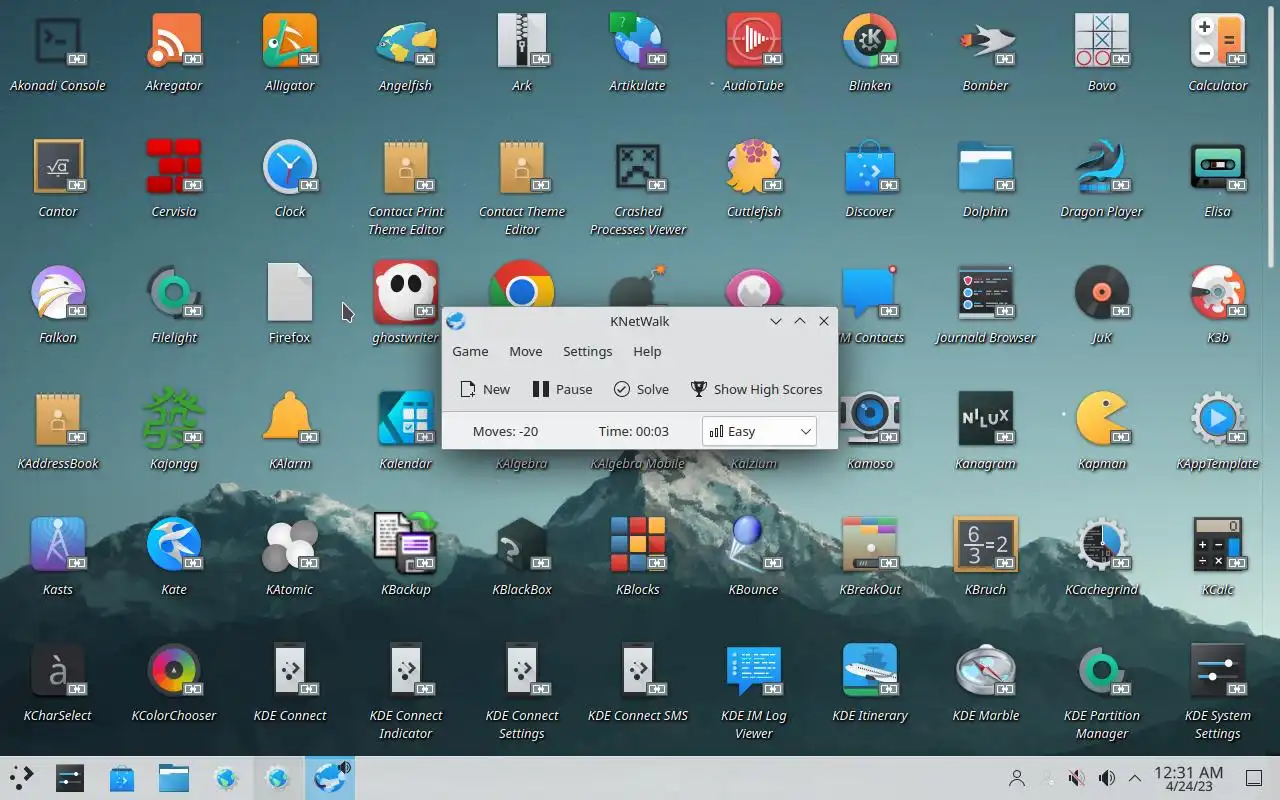Open the KDE Partition Manager icon
This screenshot has height=800, width=1280.
pos(1102,691)
